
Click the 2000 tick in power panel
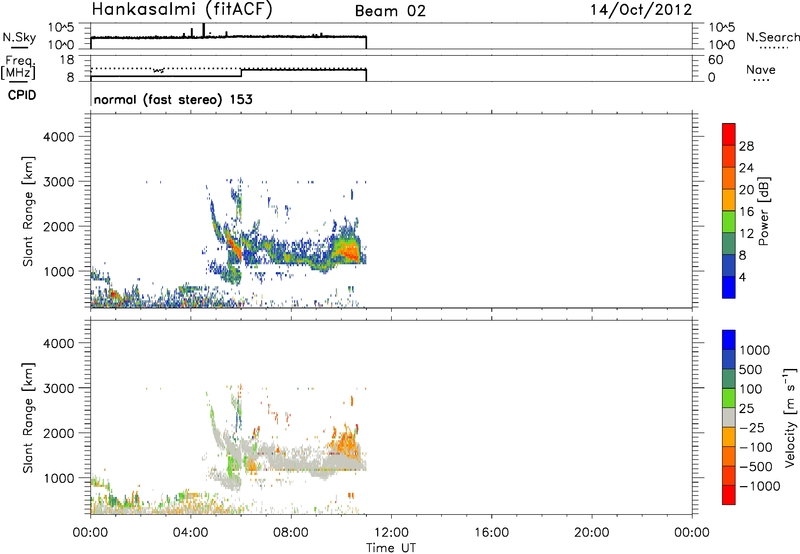59,226
